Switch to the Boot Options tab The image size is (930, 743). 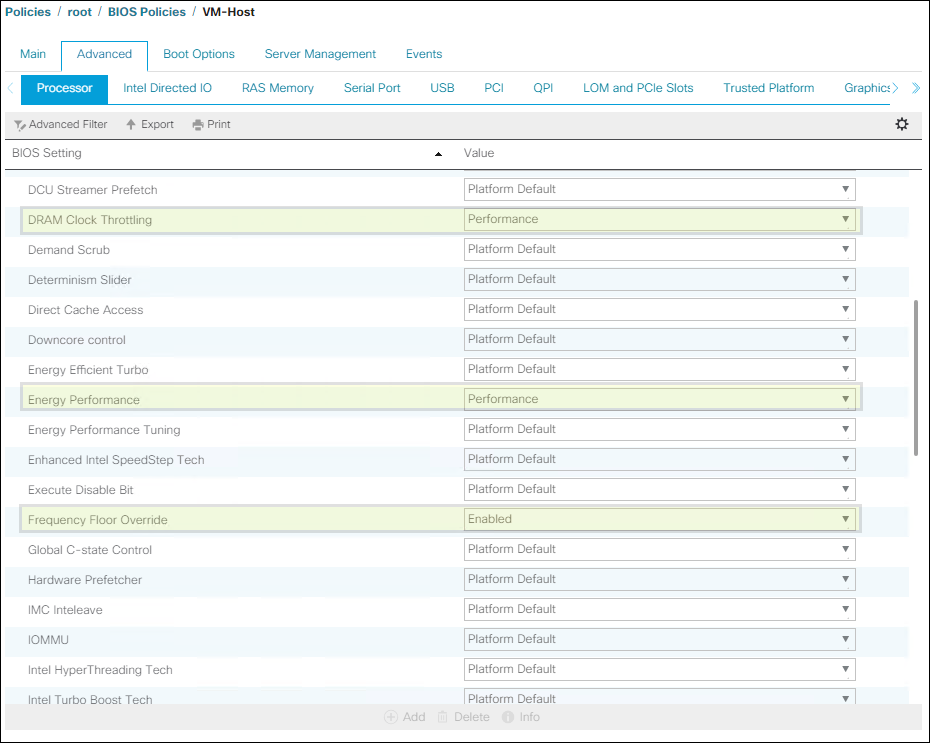point(199,54)
